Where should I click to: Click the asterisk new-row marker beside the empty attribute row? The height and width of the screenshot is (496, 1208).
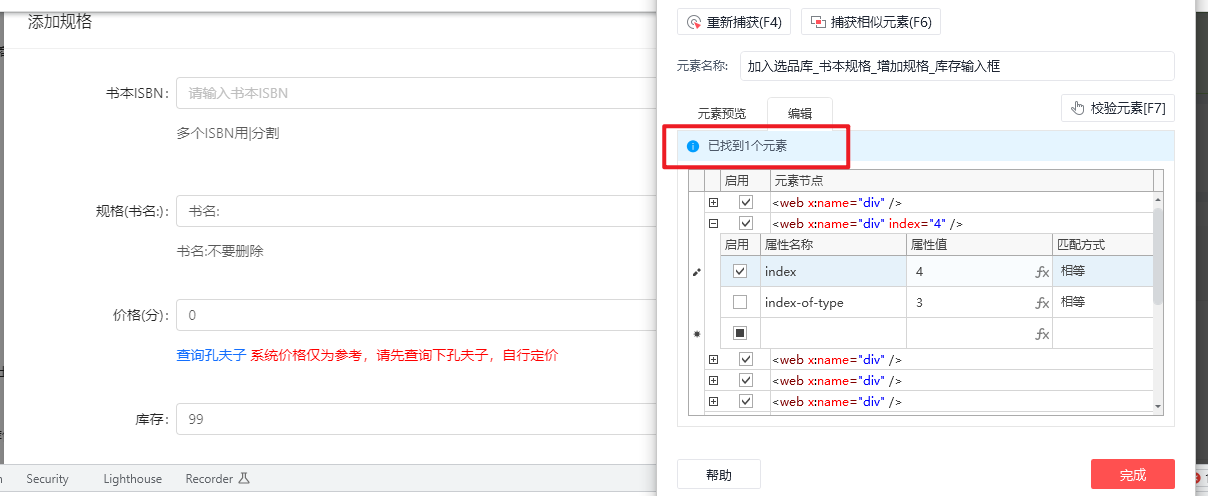point(697,334)
